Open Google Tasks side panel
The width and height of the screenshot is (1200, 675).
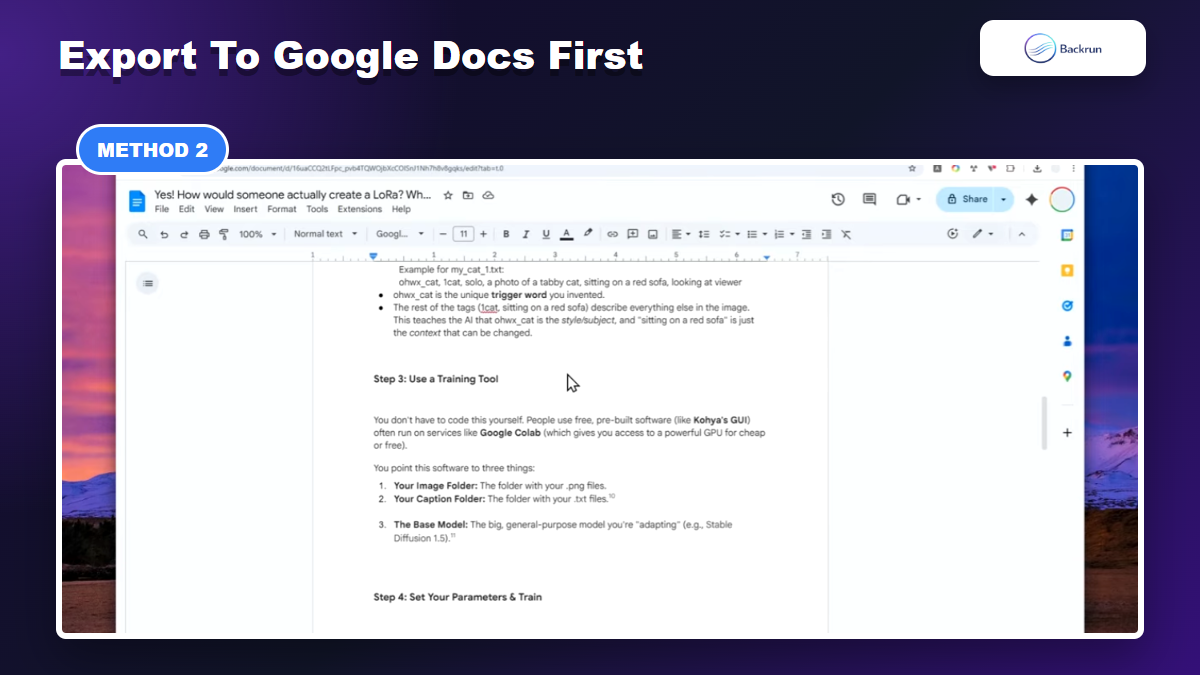pyautogui.click(x=1067, y=305)
